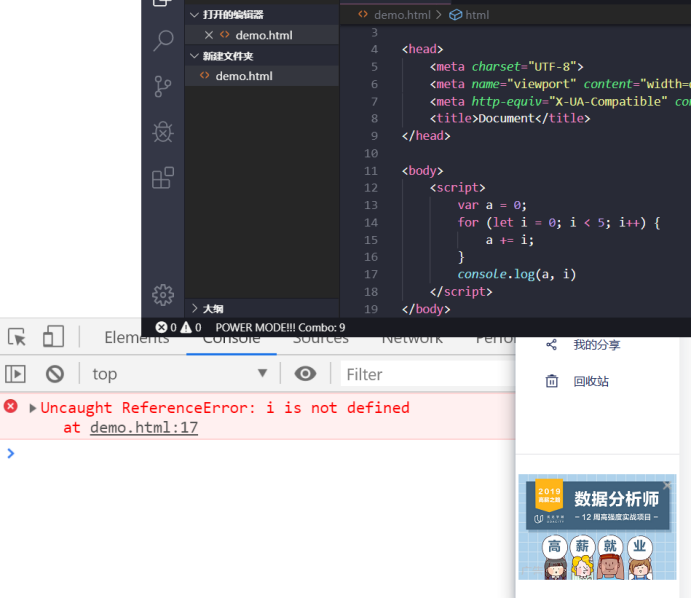The image size is (692, 598).
Task: Open the 数据分析师 advertisement banner
Action: tap(597, 527)
